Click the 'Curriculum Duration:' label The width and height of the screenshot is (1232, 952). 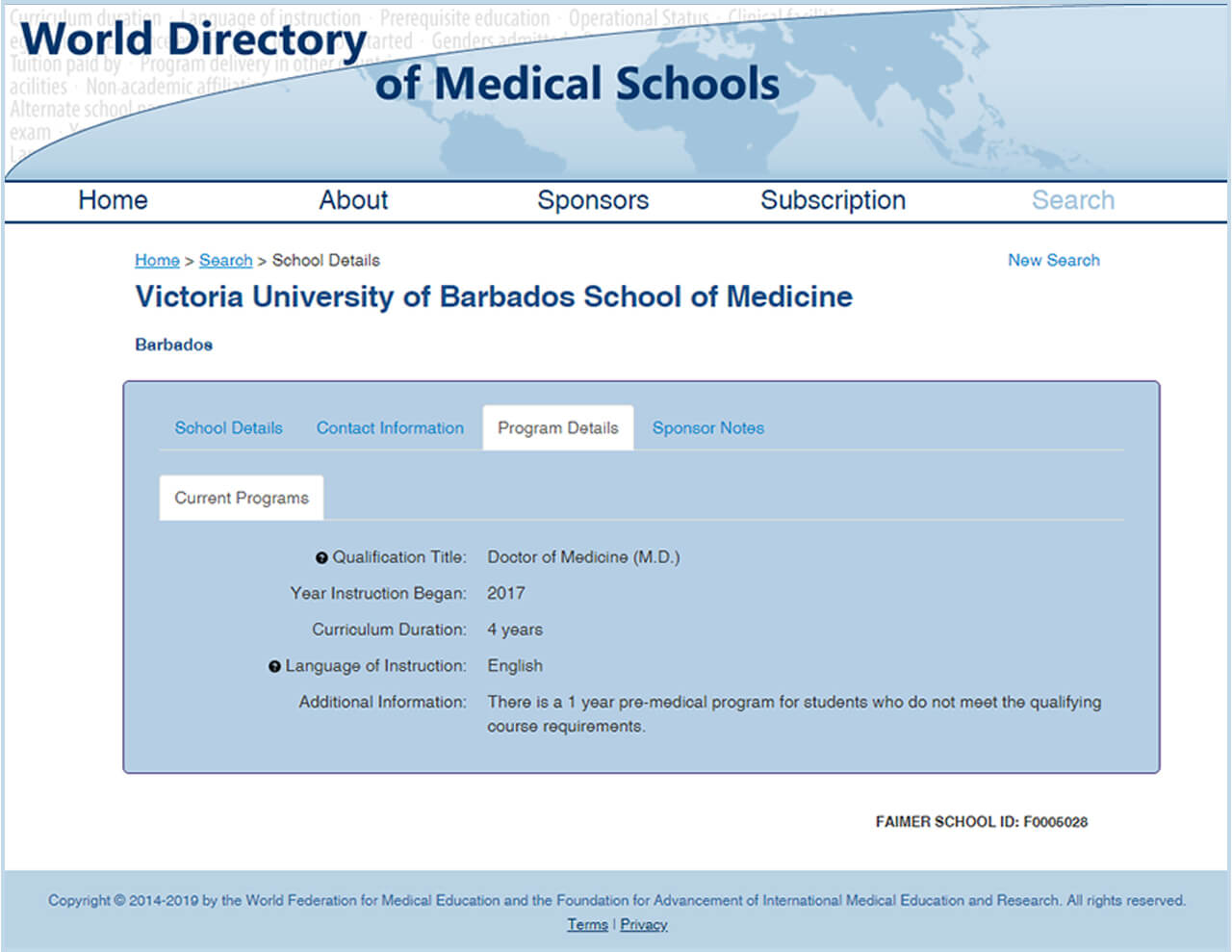[389, 630]
